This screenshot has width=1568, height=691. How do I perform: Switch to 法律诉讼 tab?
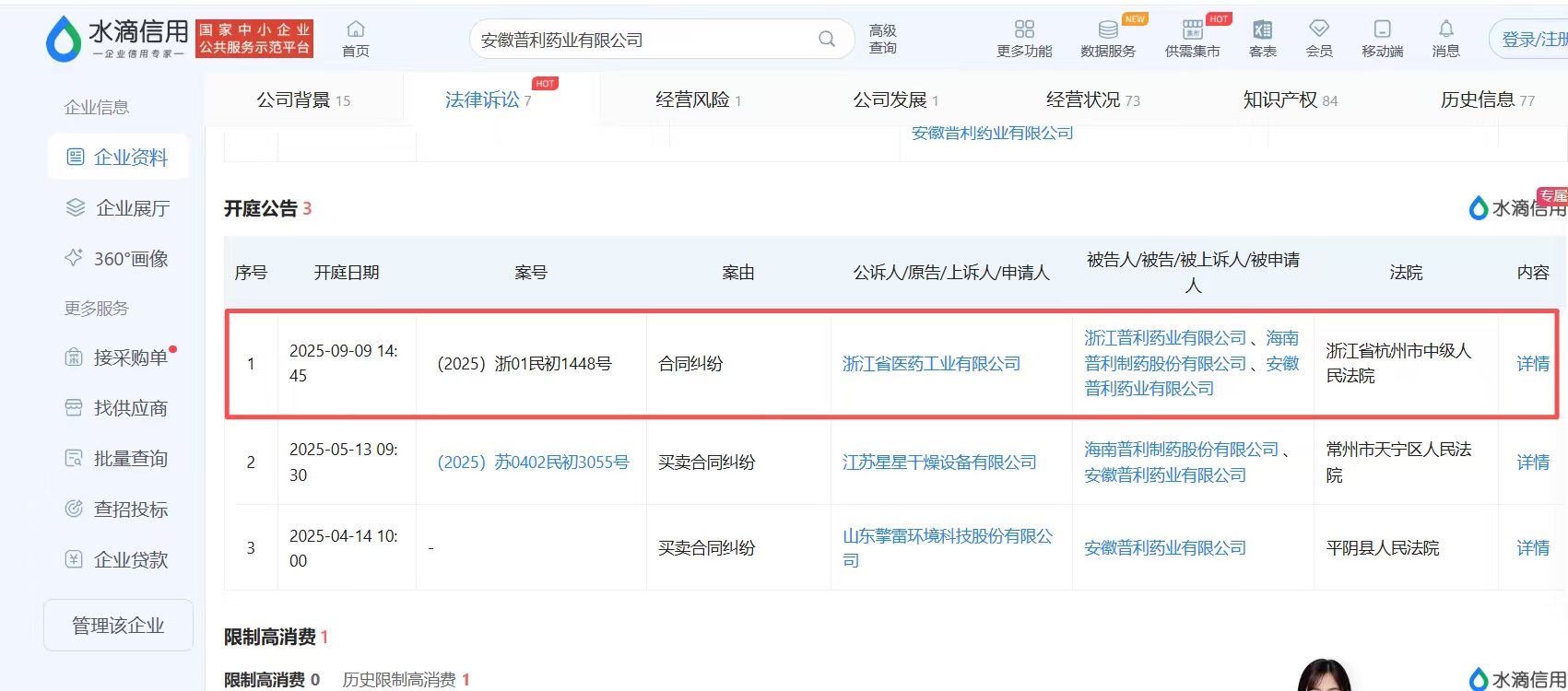pos(488,100)
